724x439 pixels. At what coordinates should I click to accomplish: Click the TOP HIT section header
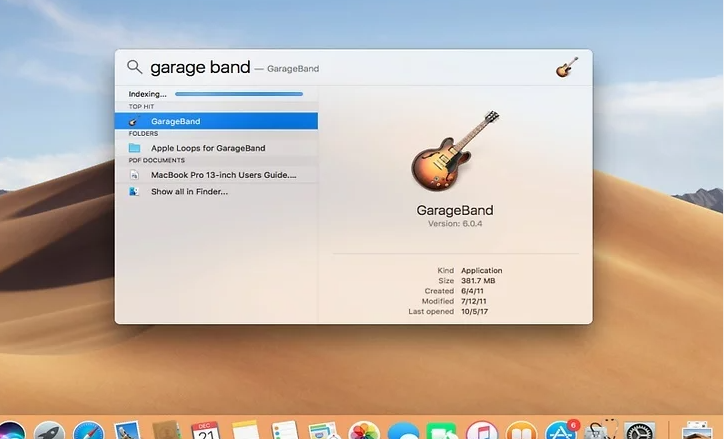click(x=141, y=106)
